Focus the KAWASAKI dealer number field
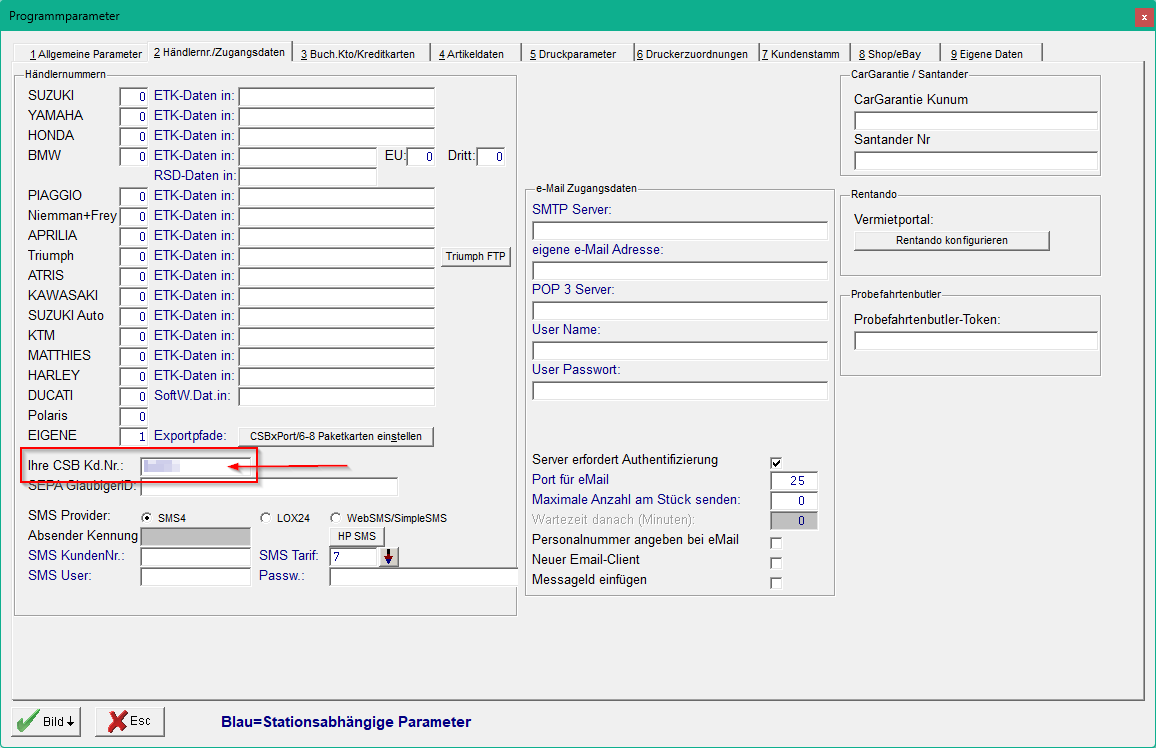The width and height of the screenshot is (1156, 748). point(133,296)
